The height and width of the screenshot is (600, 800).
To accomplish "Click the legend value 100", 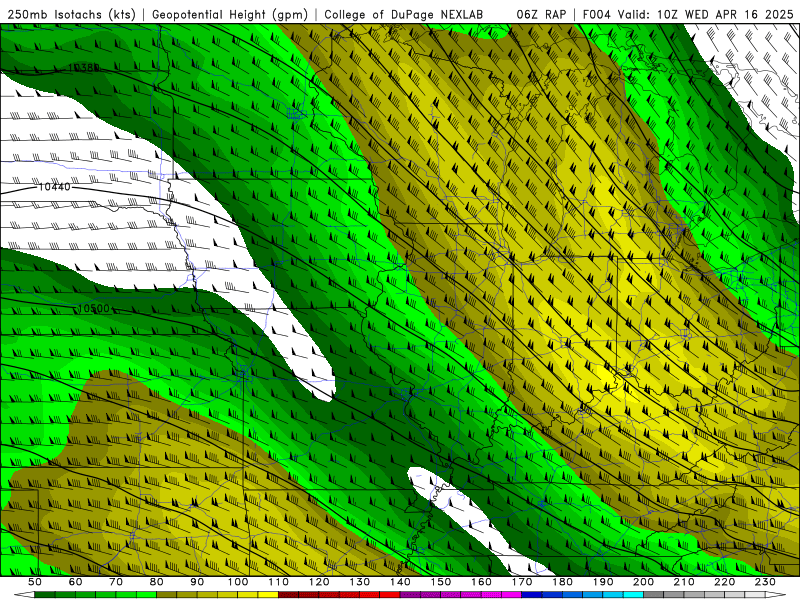I will [238, 582].
